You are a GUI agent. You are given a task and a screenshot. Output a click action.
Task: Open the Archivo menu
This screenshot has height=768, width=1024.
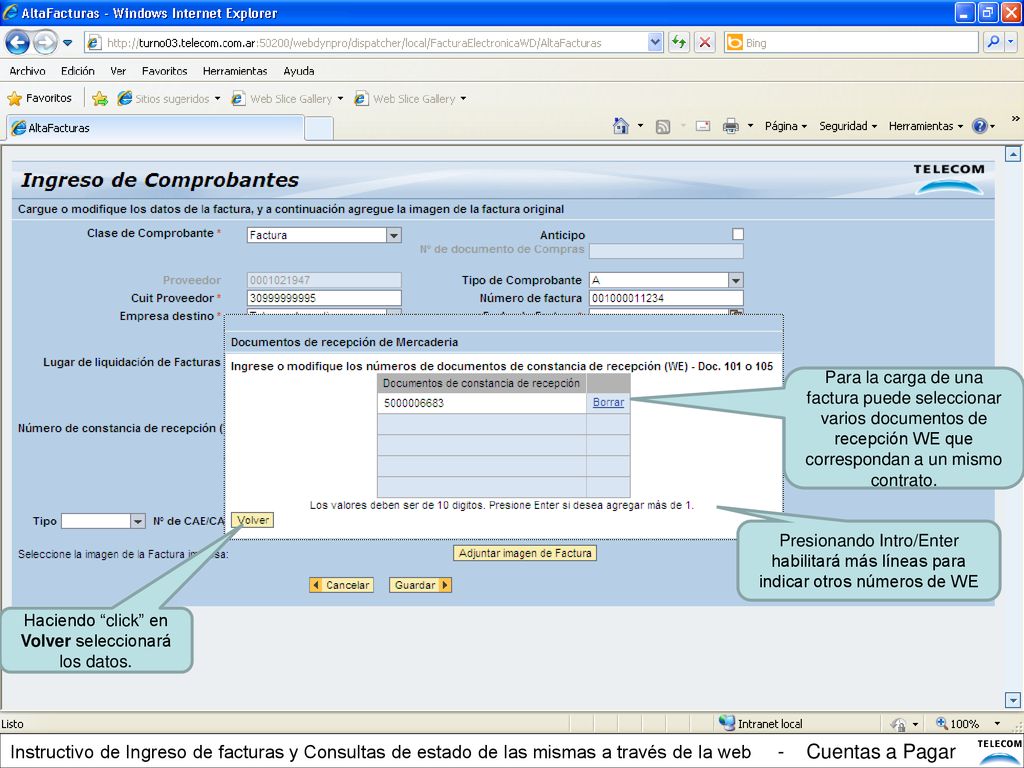point(27,71)
